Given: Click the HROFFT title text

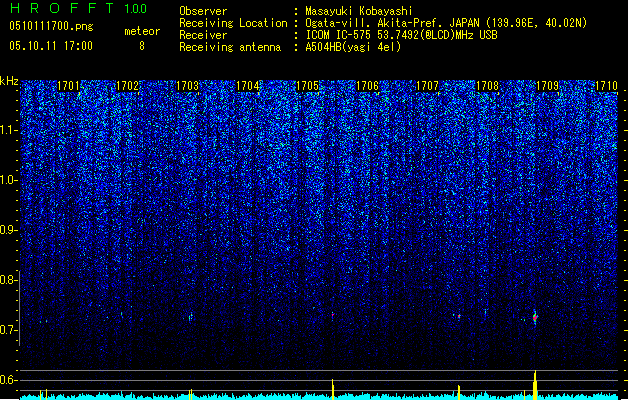Looking at the screenshot, I should tap(62, 8).
